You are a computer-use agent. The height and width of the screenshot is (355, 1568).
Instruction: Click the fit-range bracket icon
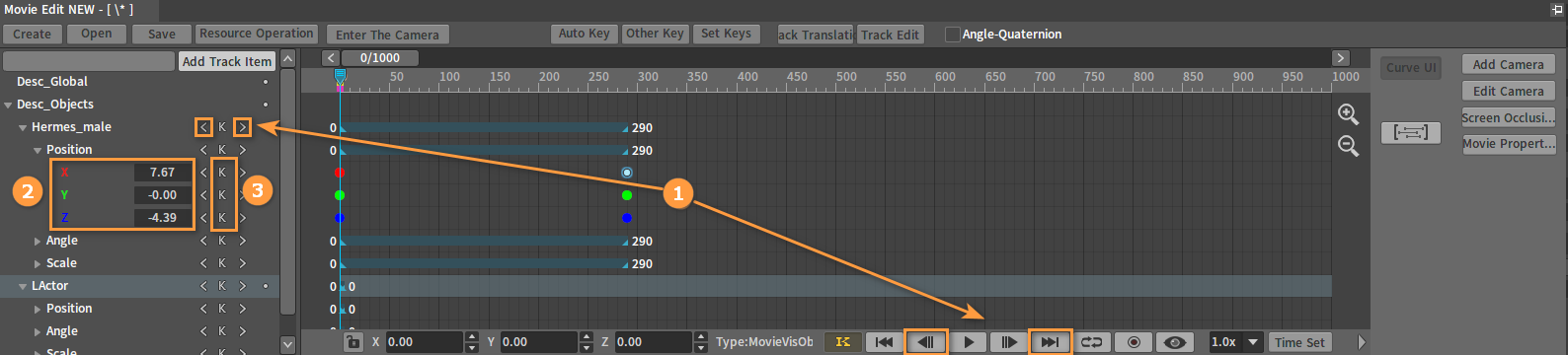point(1410,132)
